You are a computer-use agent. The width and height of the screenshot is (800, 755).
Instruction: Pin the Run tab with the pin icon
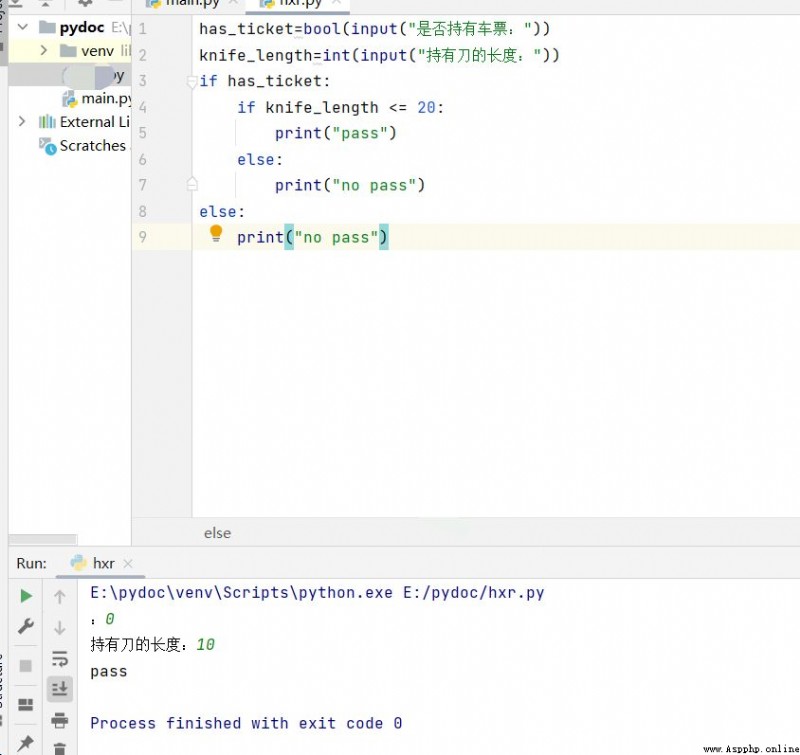[26, 743]
